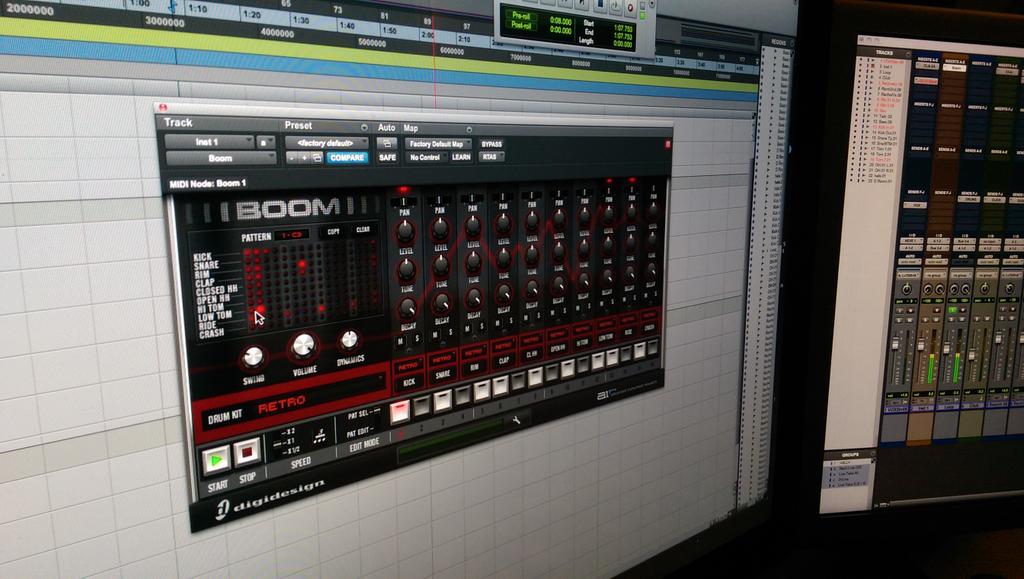Click the Boom logo title
Viewport: 1024px width, 579px height.
click(287, 209)
